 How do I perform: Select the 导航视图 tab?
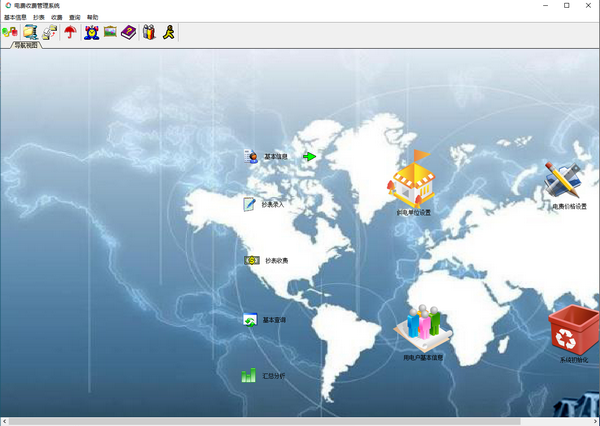click(x=27, y=45)
